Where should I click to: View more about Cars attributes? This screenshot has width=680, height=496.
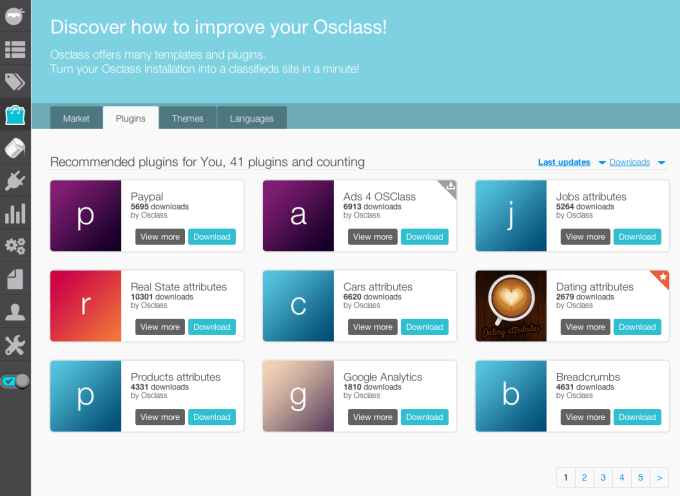[373, 327]
